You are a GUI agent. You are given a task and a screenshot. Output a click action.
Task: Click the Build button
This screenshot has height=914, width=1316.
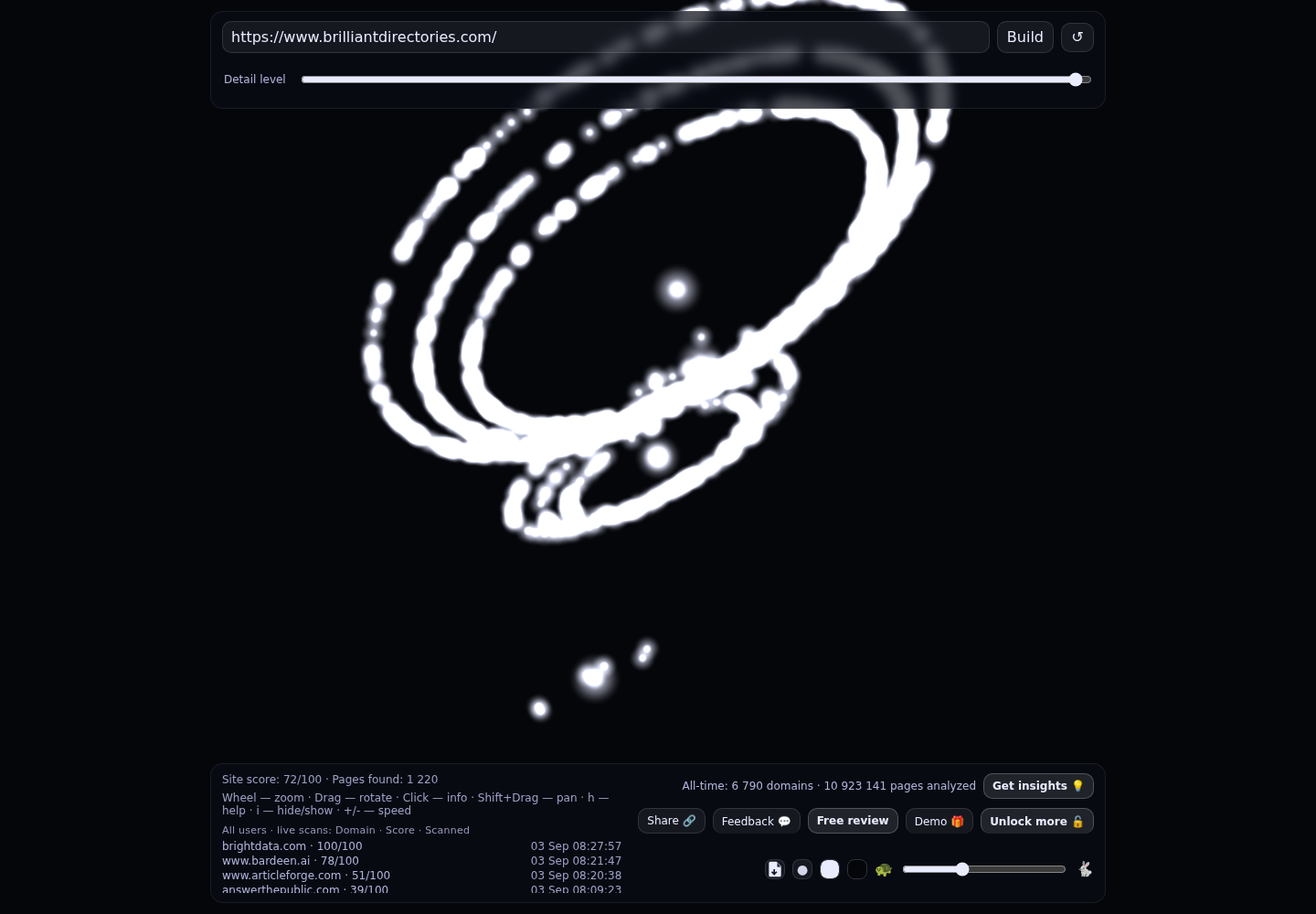[x=1024, y=37]
